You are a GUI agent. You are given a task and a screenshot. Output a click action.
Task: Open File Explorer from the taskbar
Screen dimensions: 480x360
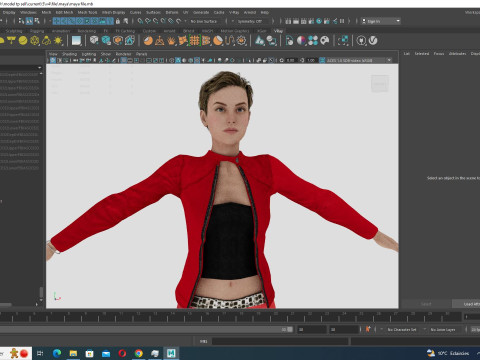73,353
